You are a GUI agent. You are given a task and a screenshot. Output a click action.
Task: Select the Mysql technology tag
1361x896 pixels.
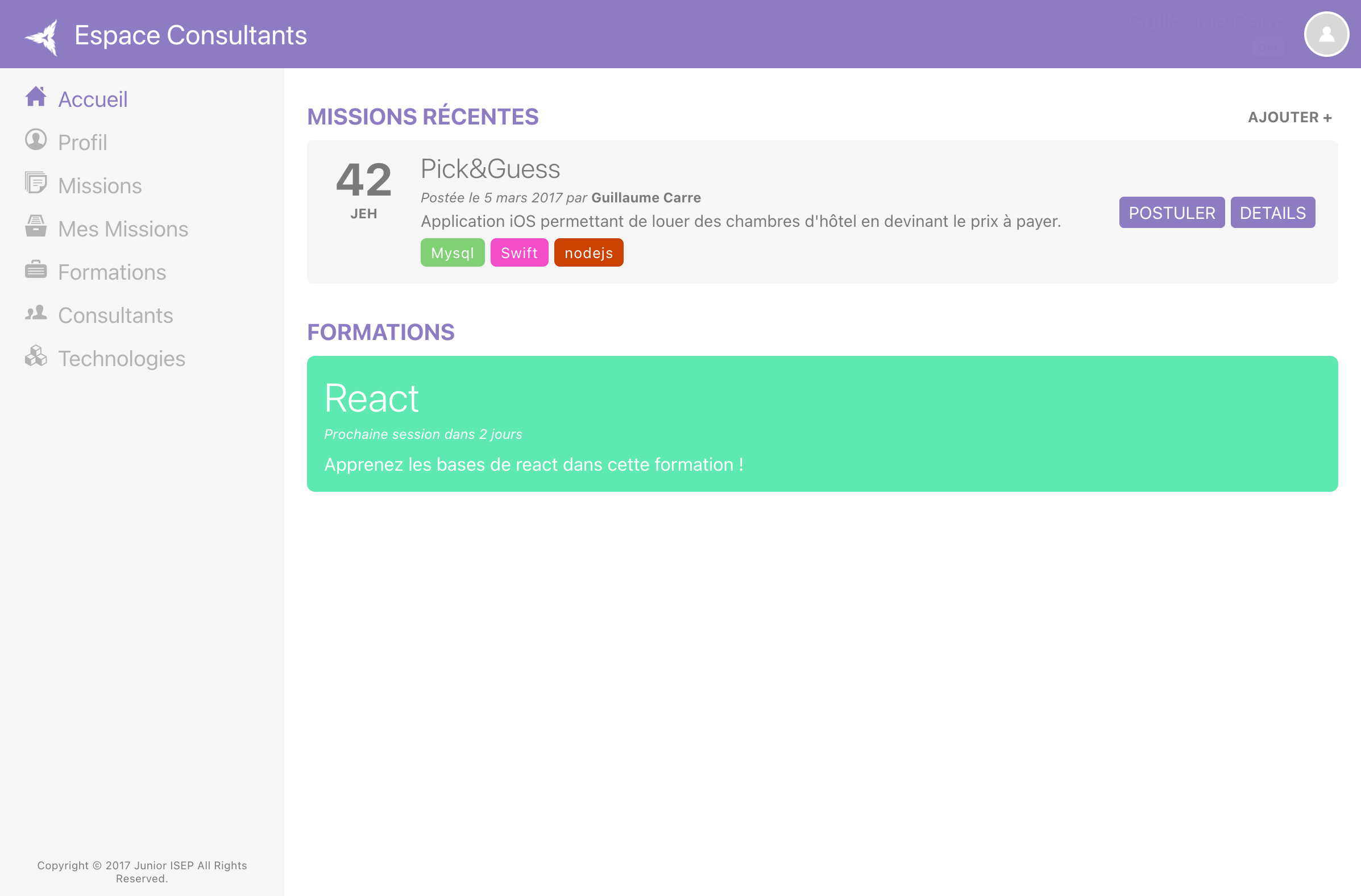(453, 253)
